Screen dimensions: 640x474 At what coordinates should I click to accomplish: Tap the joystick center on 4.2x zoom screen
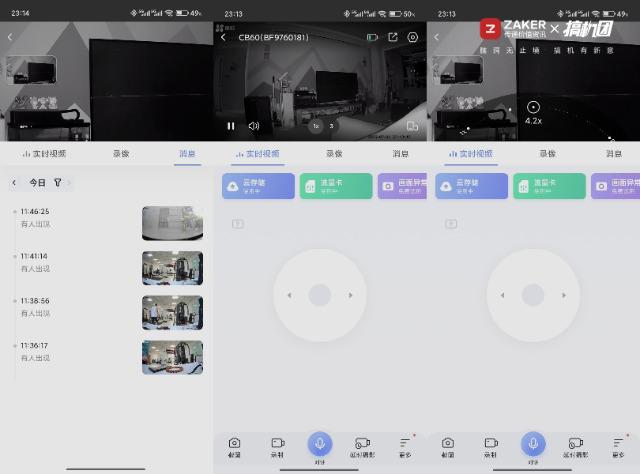[x=533, y=295]
